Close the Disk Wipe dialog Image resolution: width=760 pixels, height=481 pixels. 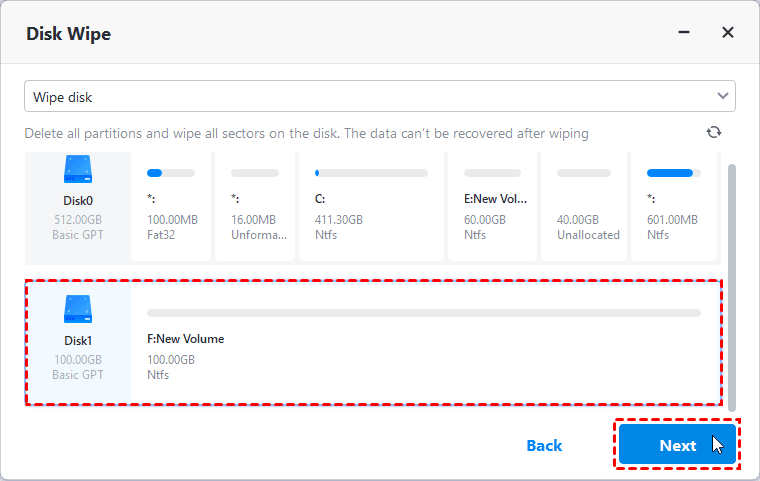(x=728, y=33)
